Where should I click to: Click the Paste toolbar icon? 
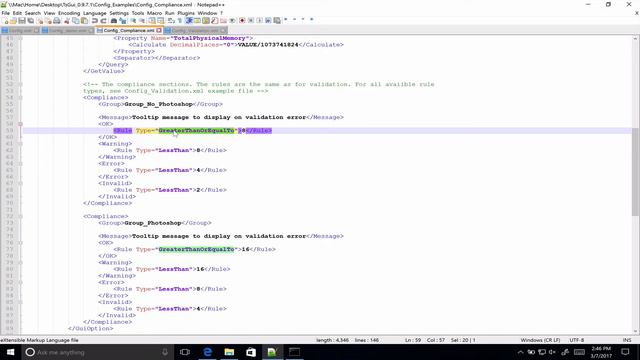click(x=84, y=20)
